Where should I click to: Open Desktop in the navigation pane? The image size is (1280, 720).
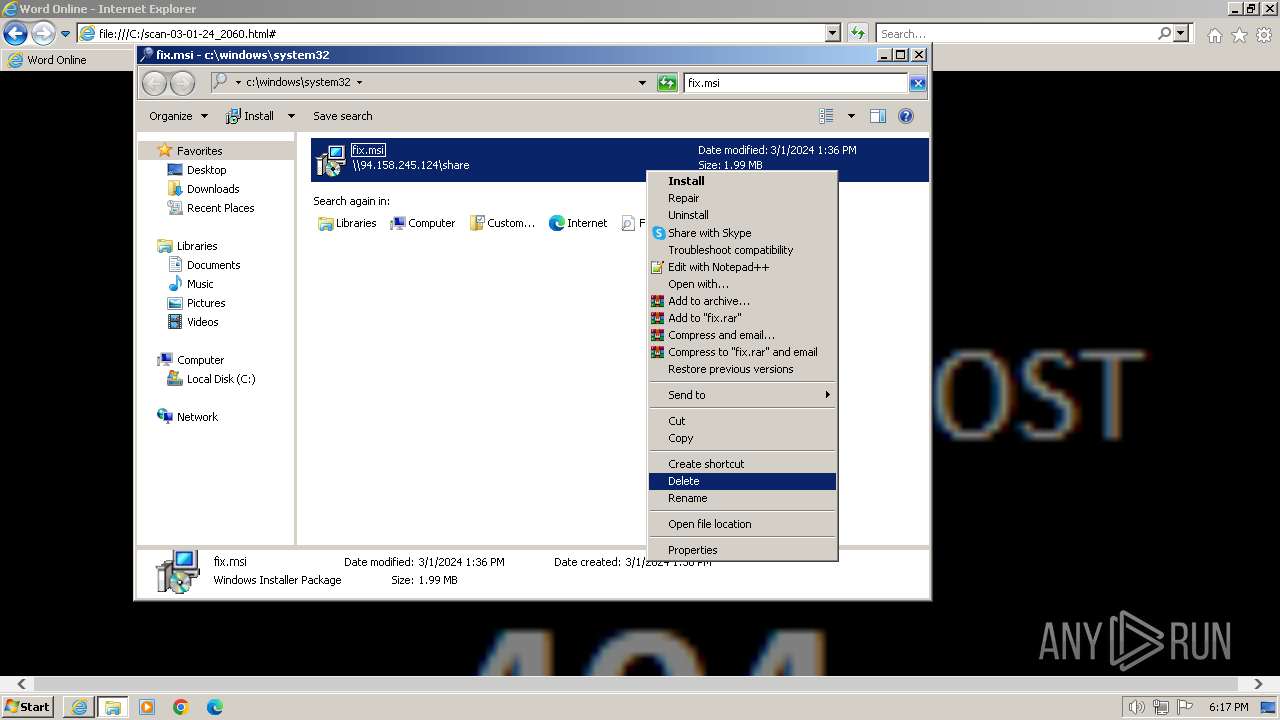206,170
